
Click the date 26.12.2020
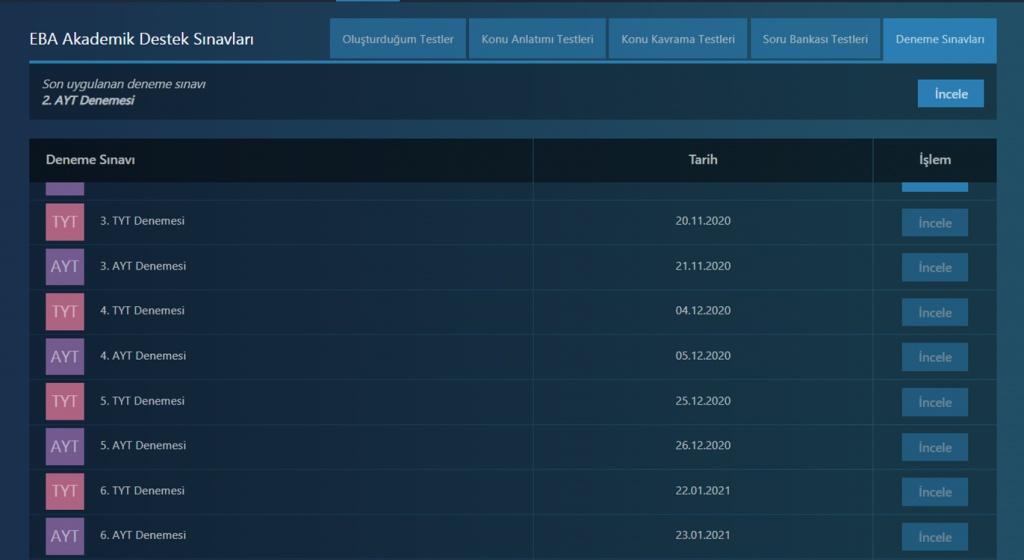click(703, 445)
